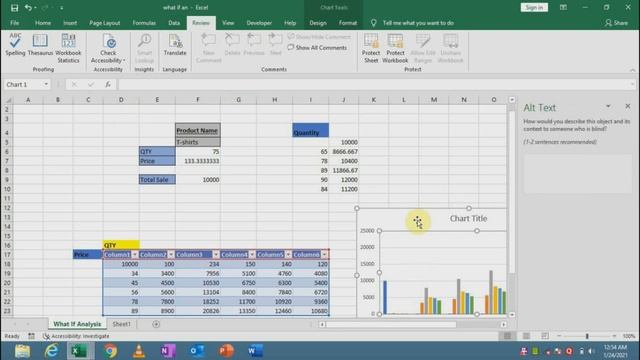Image resolution: width=640 pixels, height=360 pixels.
Task: Click the insert function fx icon
Action: coord(108,84)
